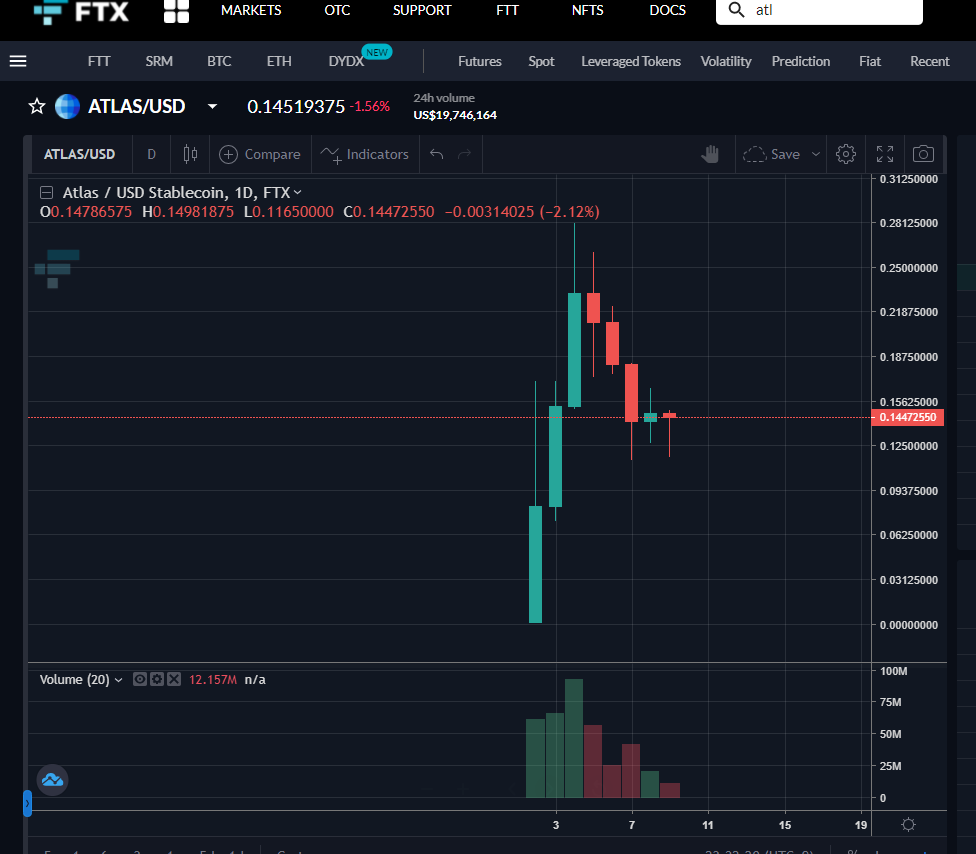Screen dimensions: 976x854
Task: Save the chart layout
Action: point(772,154)
